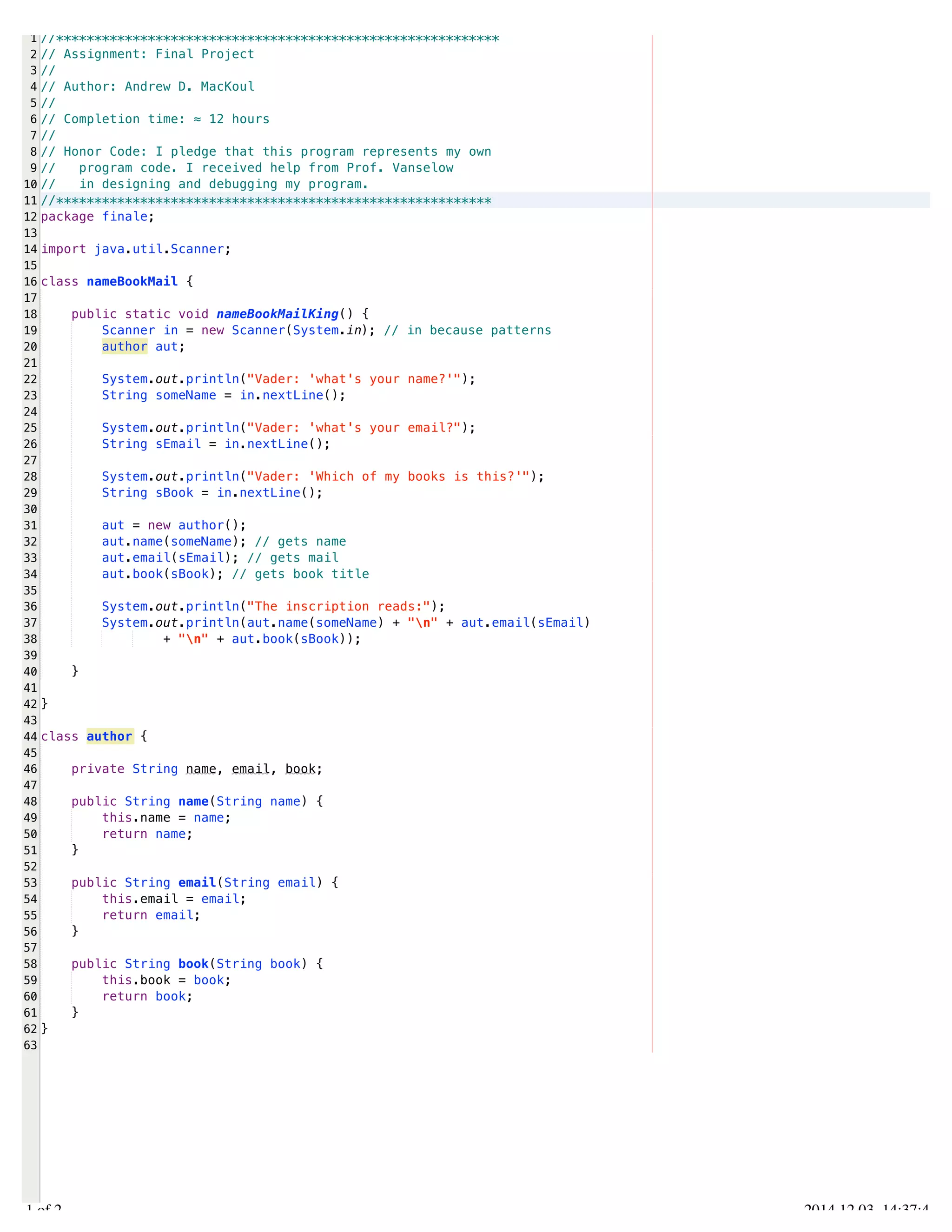Click the string "Vader: 'what's your name?'"
The image size is (952, 1232).
click(x=354, y=379)
